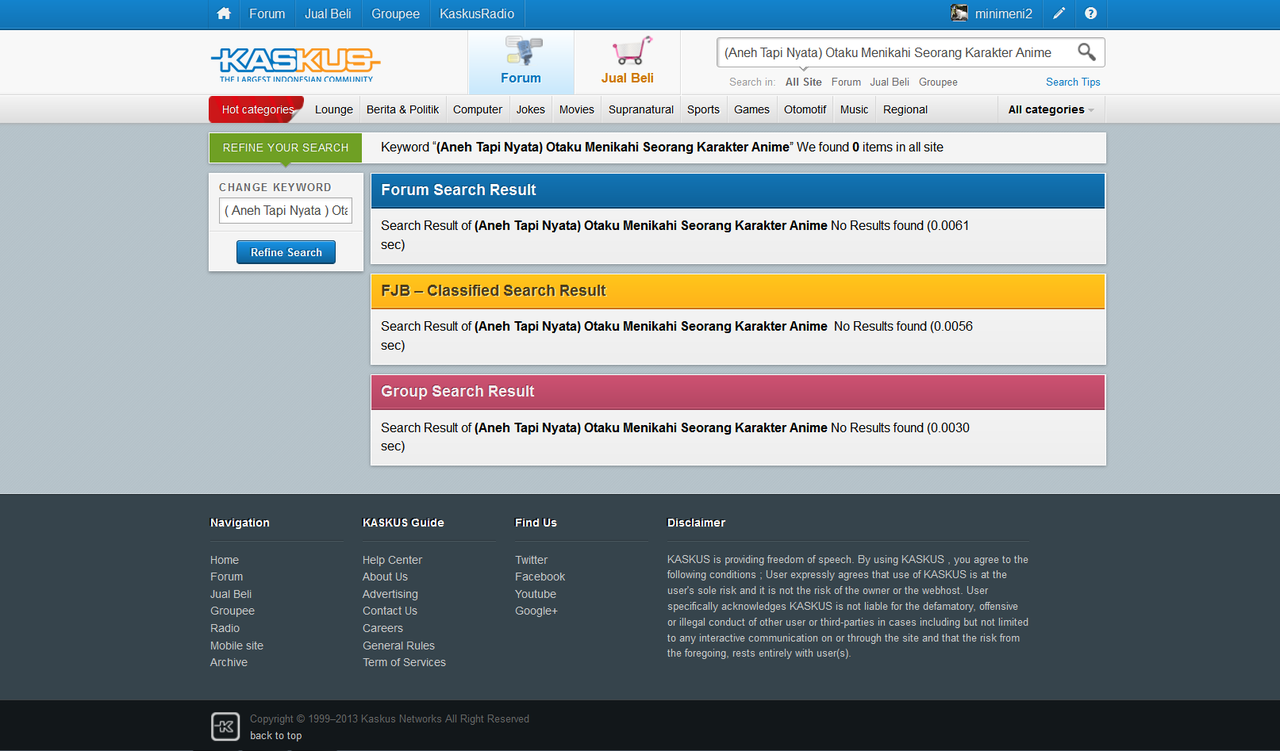Viewport: 1280px width, 751px height.
Task: Open the Contact Us link
Action: (390, 611)
